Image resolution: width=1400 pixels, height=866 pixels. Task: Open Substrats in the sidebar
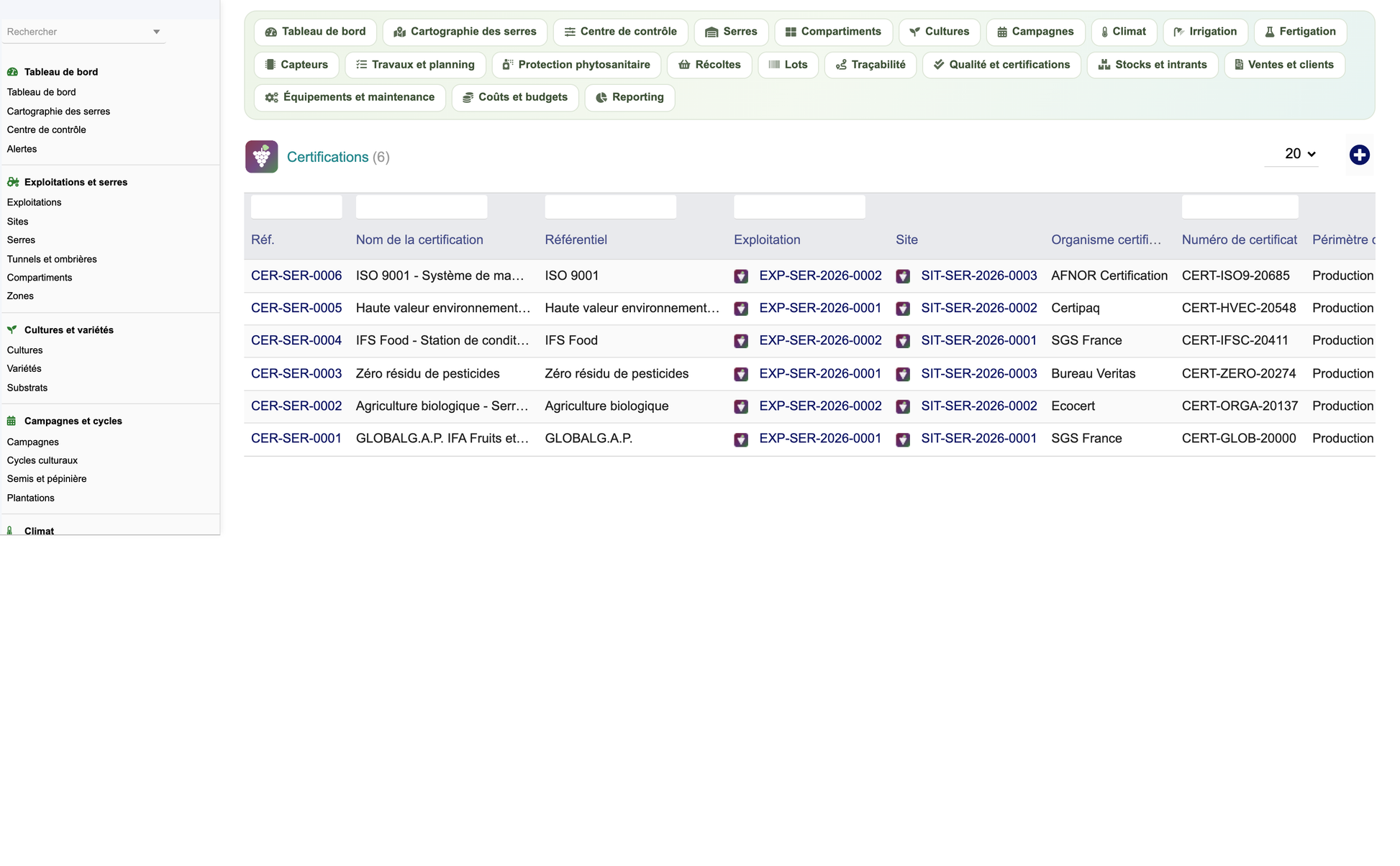tap(27, 388)
